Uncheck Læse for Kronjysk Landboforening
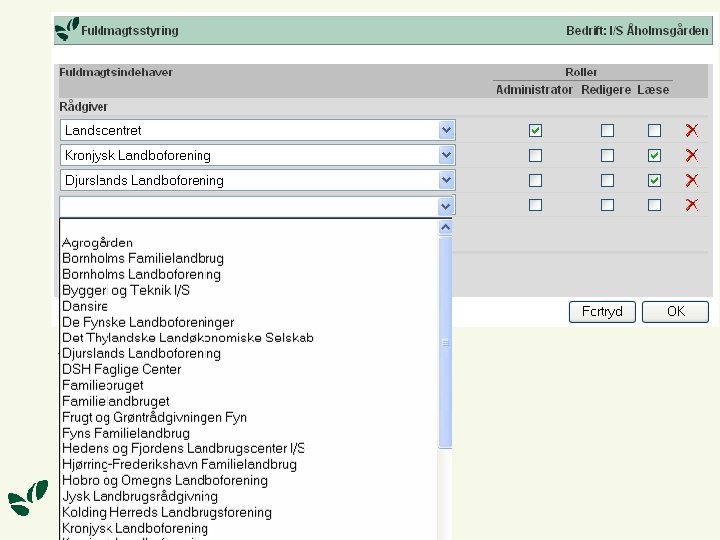Viewport: 720px width, 540px height. [x=654, y=155]
